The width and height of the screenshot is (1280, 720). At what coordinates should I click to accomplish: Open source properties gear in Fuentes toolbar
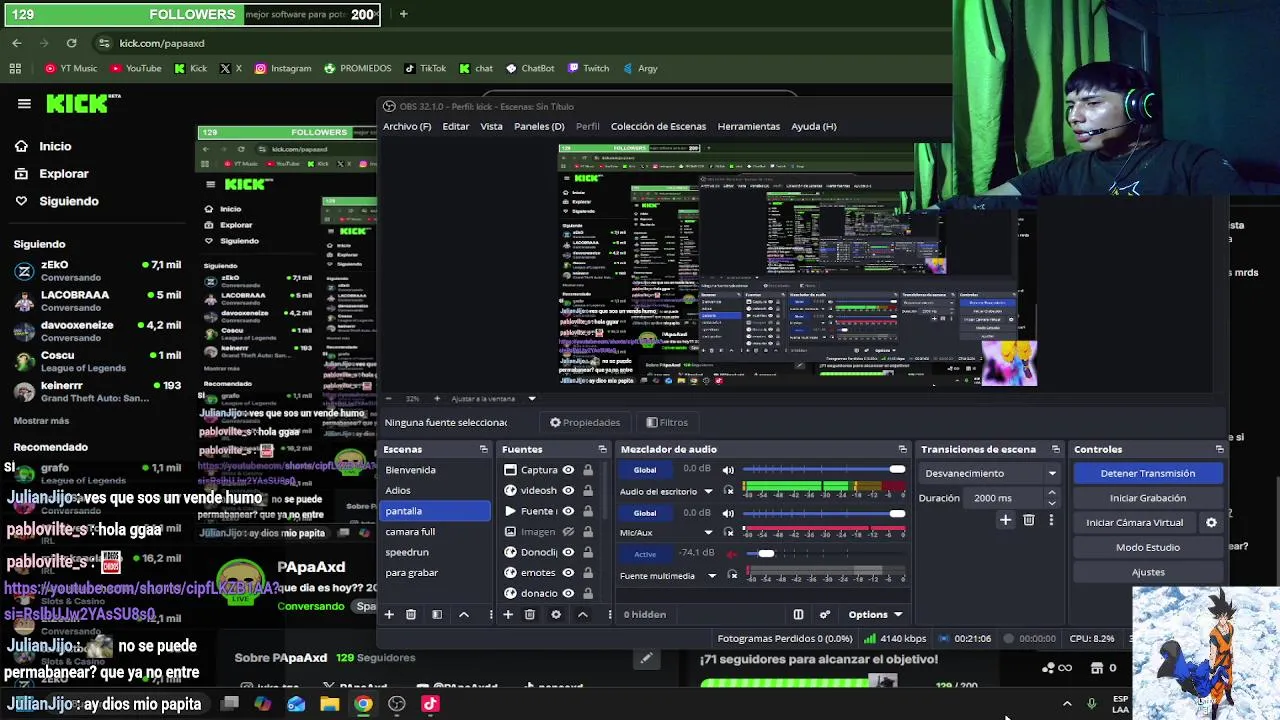coord(556,614)
